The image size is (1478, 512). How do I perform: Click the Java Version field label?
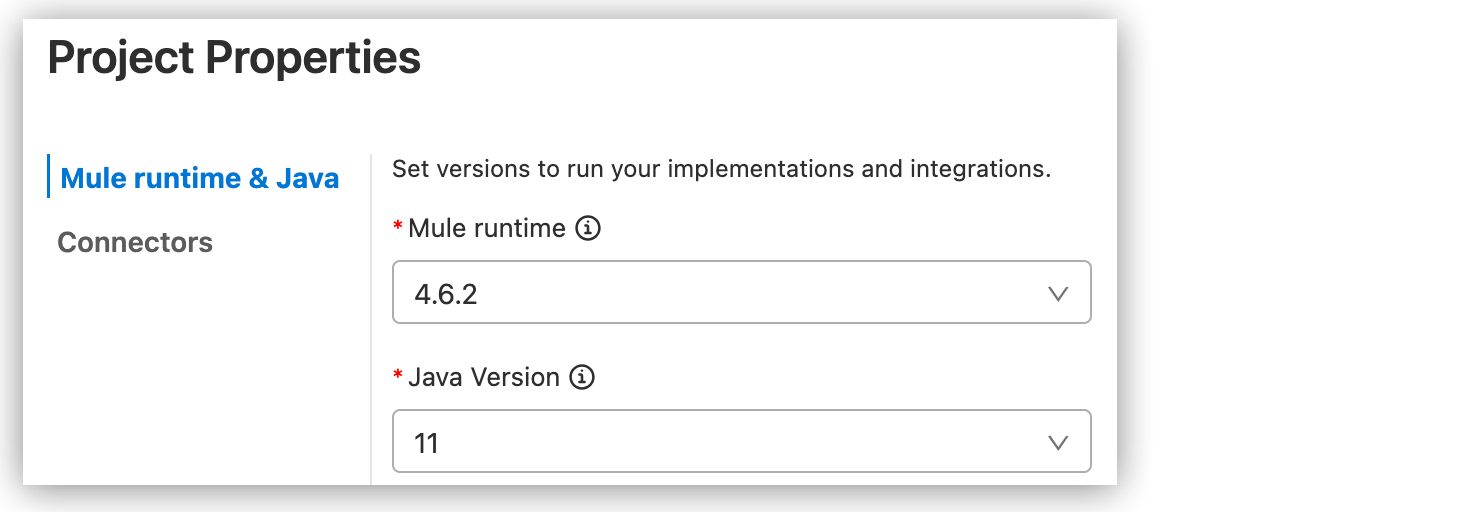pos(484,377)
